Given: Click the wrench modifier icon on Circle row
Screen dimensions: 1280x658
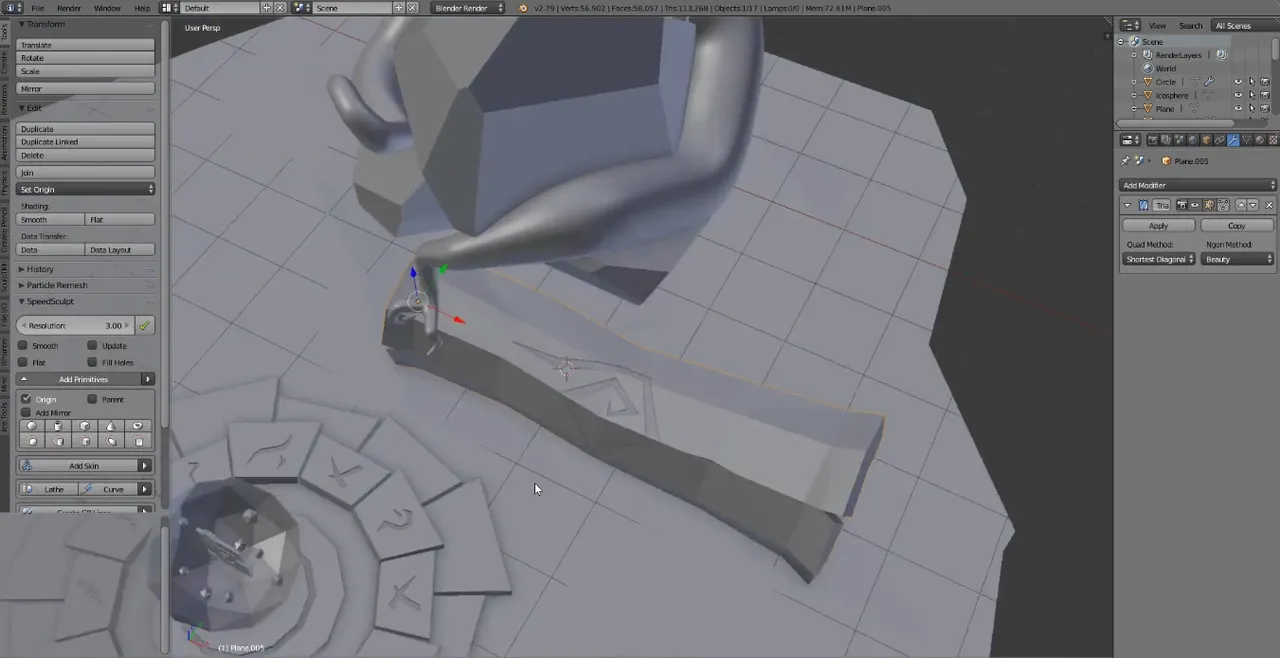Looking at the screenshot, I should click(x=1209, y=81).
